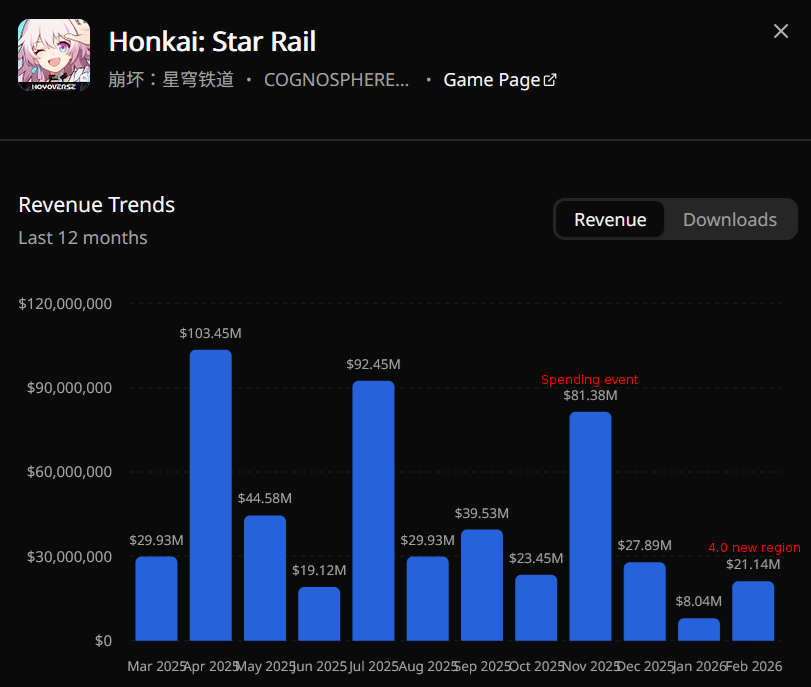Click the $90,000,000 axis label
811x687 pixels.
pyautogui.click(x=69, y=387)
